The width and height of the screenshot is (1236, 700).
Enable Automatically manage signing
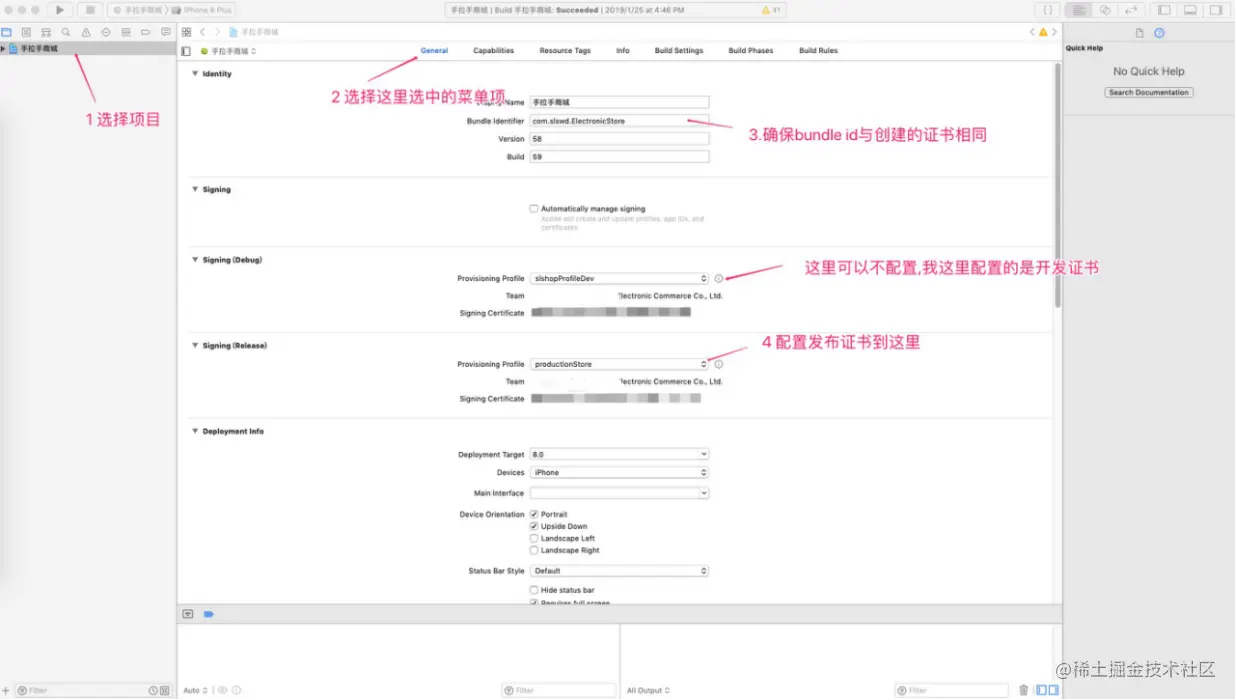click(x=534, y=209)
